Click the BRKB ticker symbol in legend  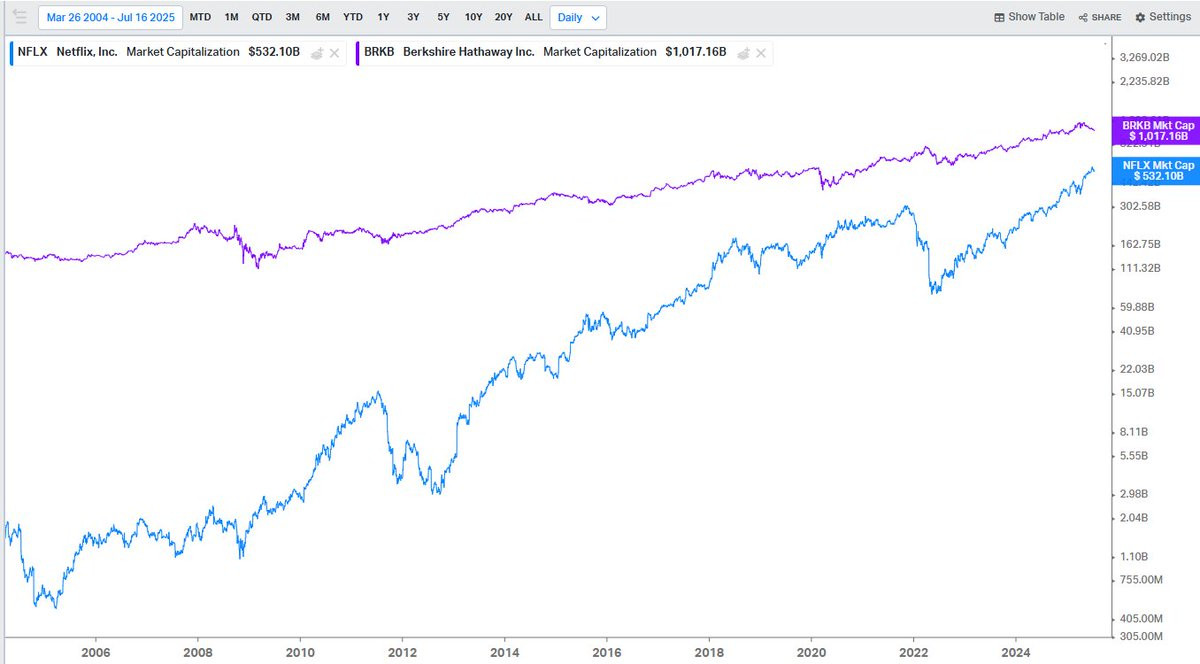click(378, 52)
